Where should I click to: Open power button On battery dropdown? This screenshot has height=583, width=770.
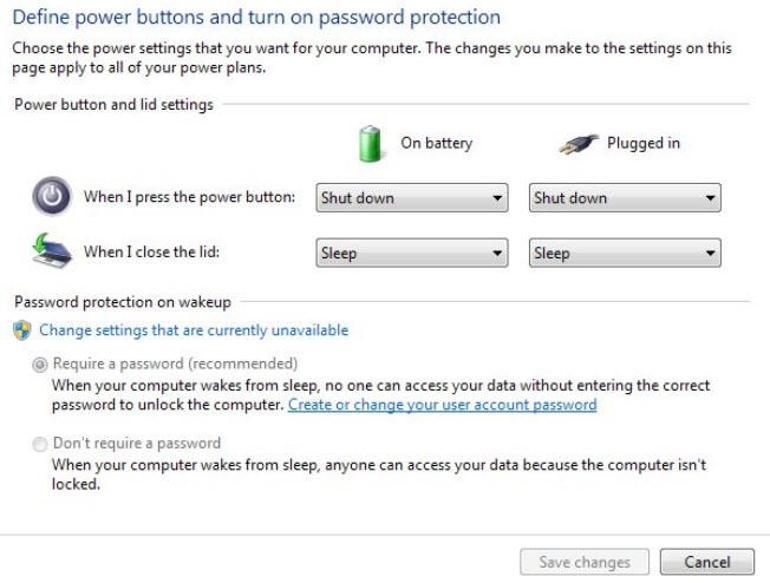pyautogui.click(x=412, y=198)
